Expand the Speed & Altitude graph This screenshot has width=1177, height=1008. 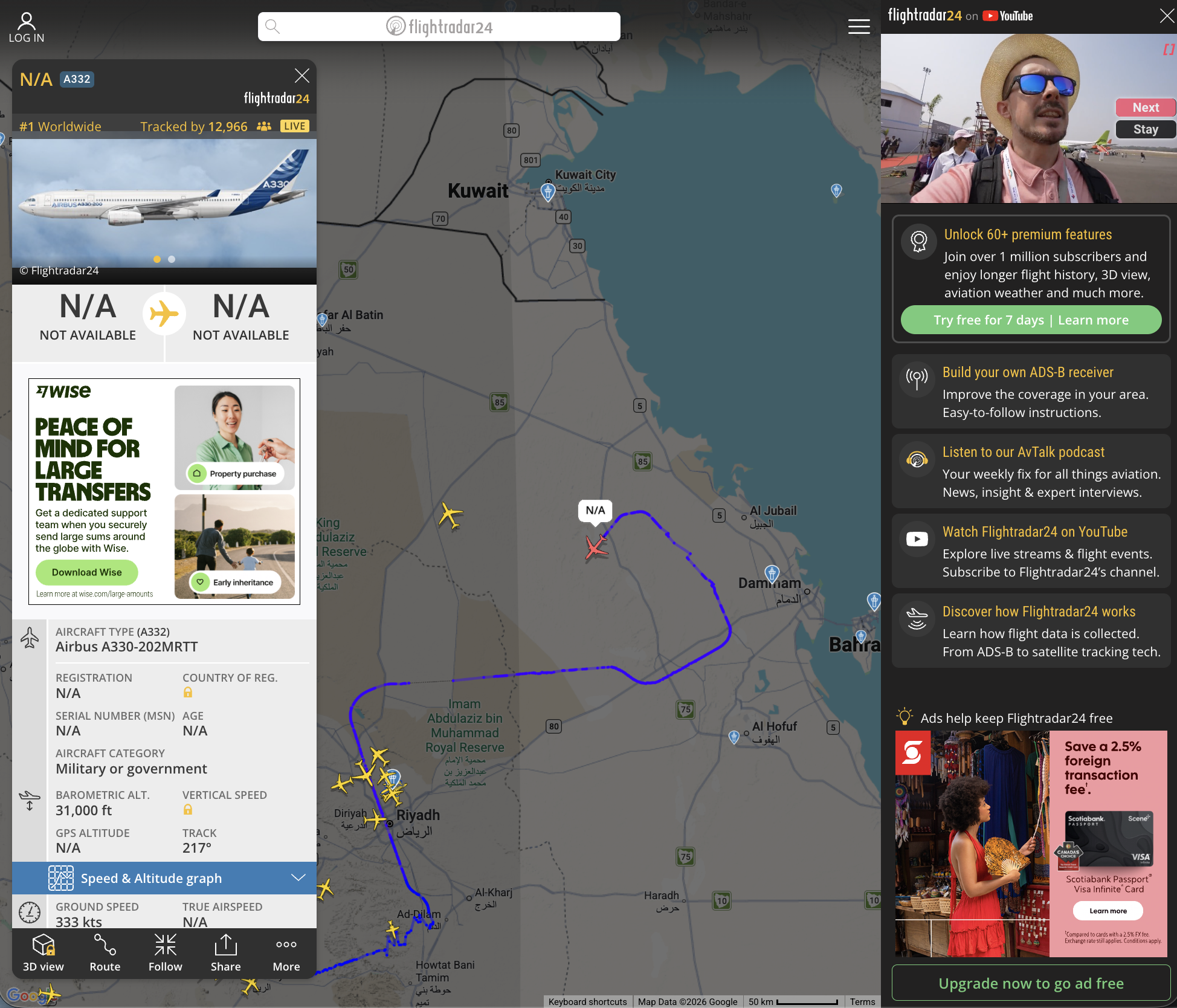[151, 878]
